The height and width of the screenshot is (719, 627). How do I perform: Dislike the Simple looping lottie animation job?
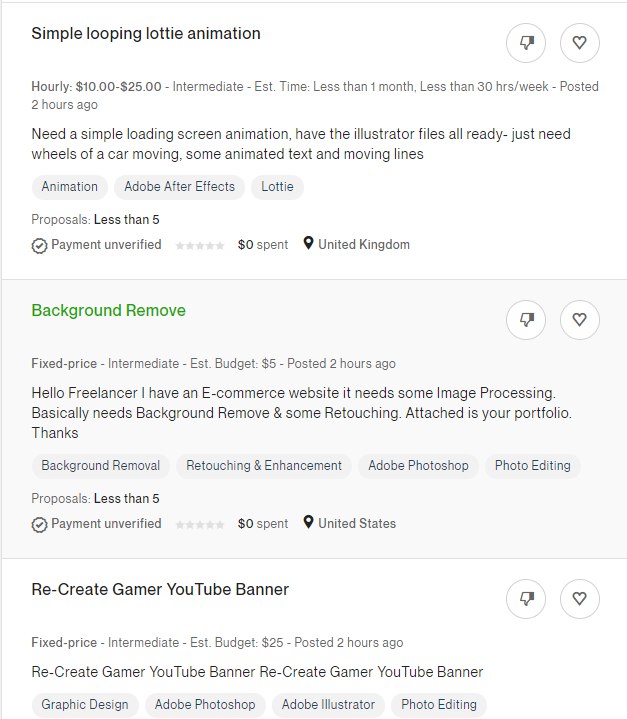click(526, 43)
